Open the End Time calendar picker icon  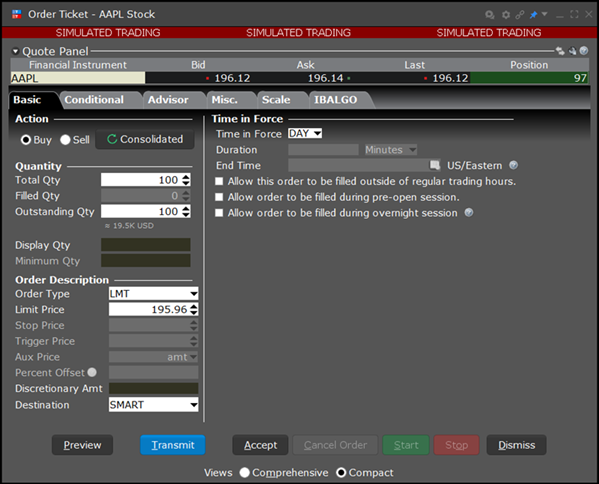point(435,165)
